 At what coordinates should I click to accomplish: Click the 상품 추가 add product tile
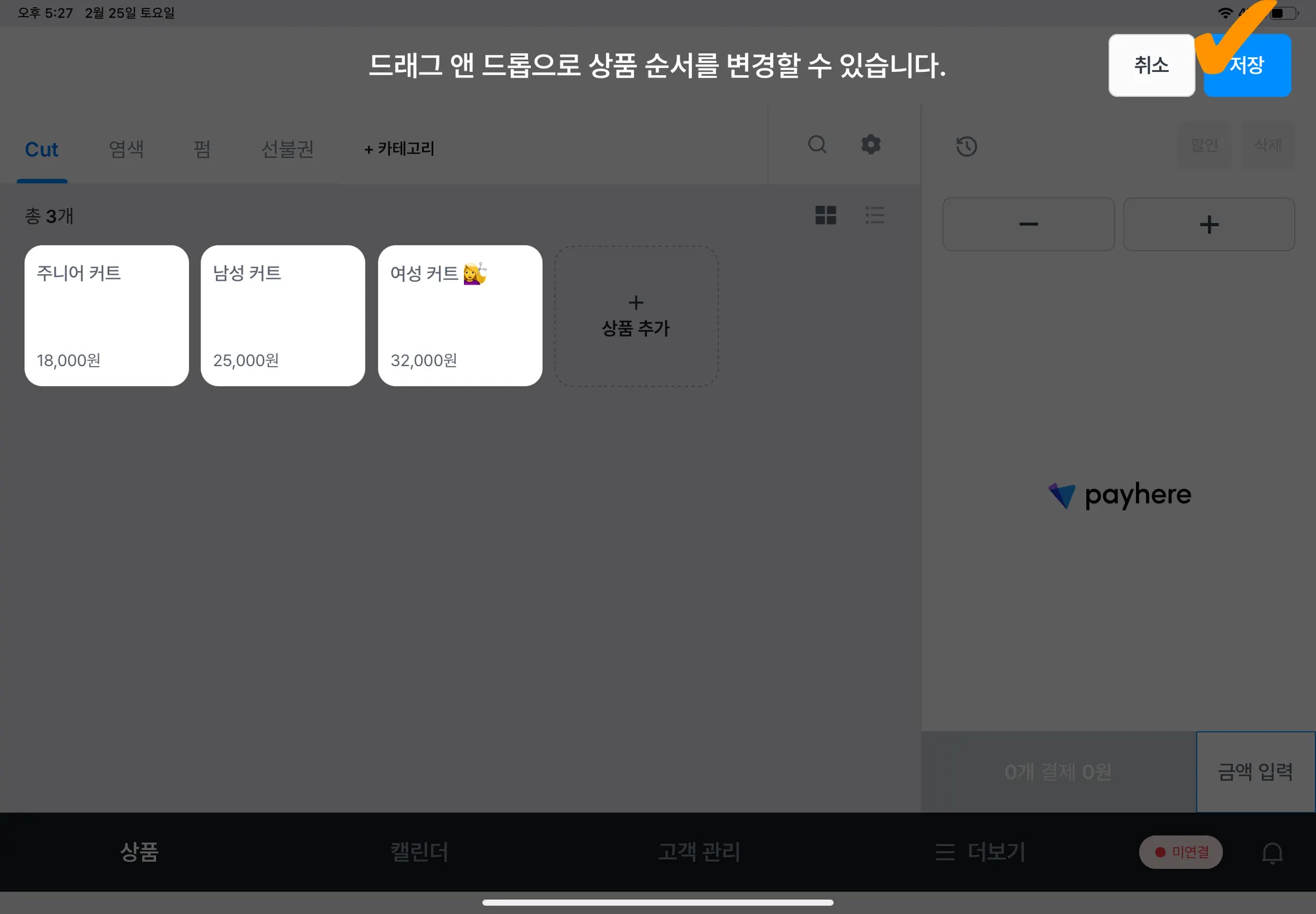click(636, 315)
